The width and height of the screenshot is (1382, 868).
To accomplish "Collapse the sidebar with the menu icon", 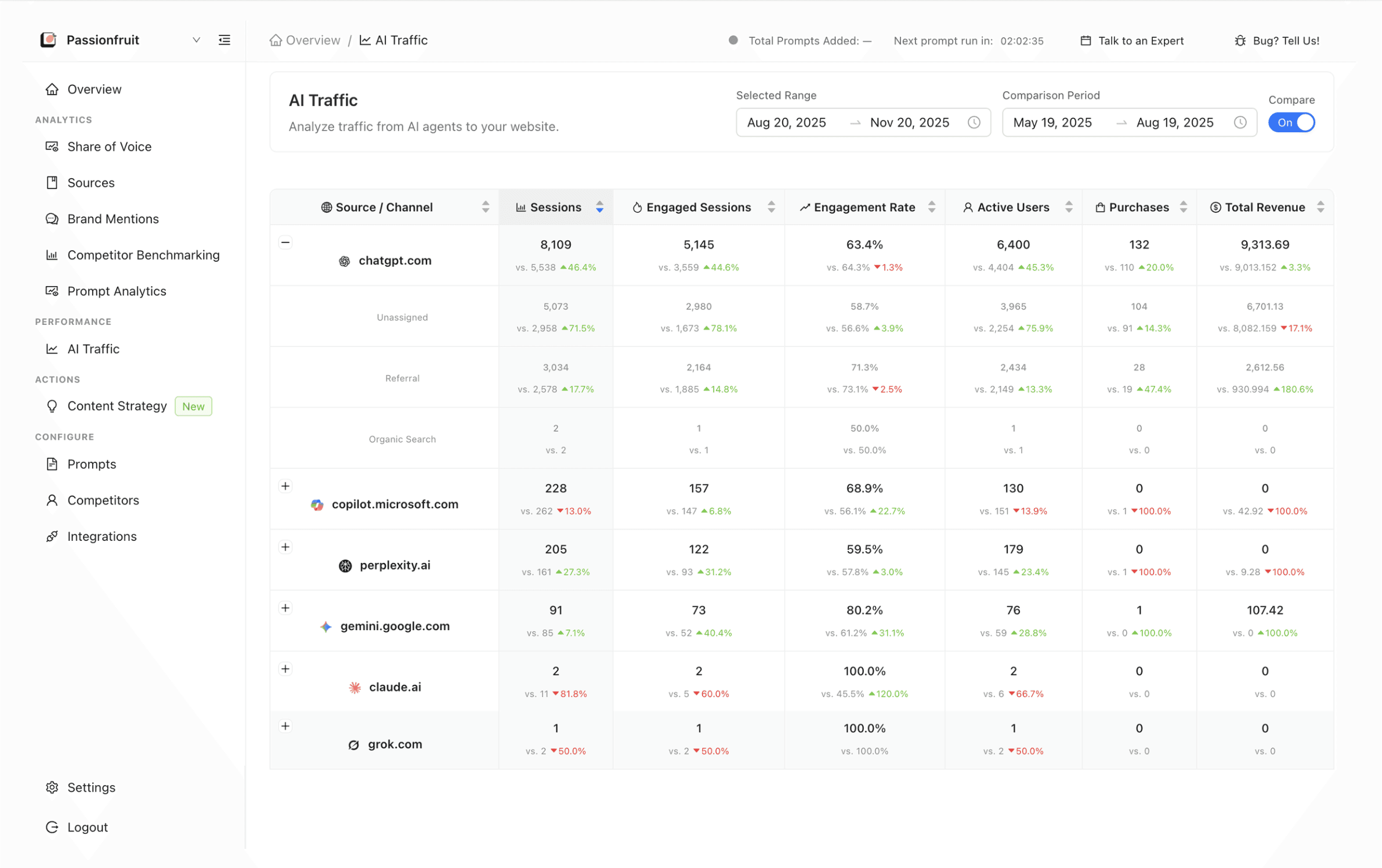I will [225, 40].
